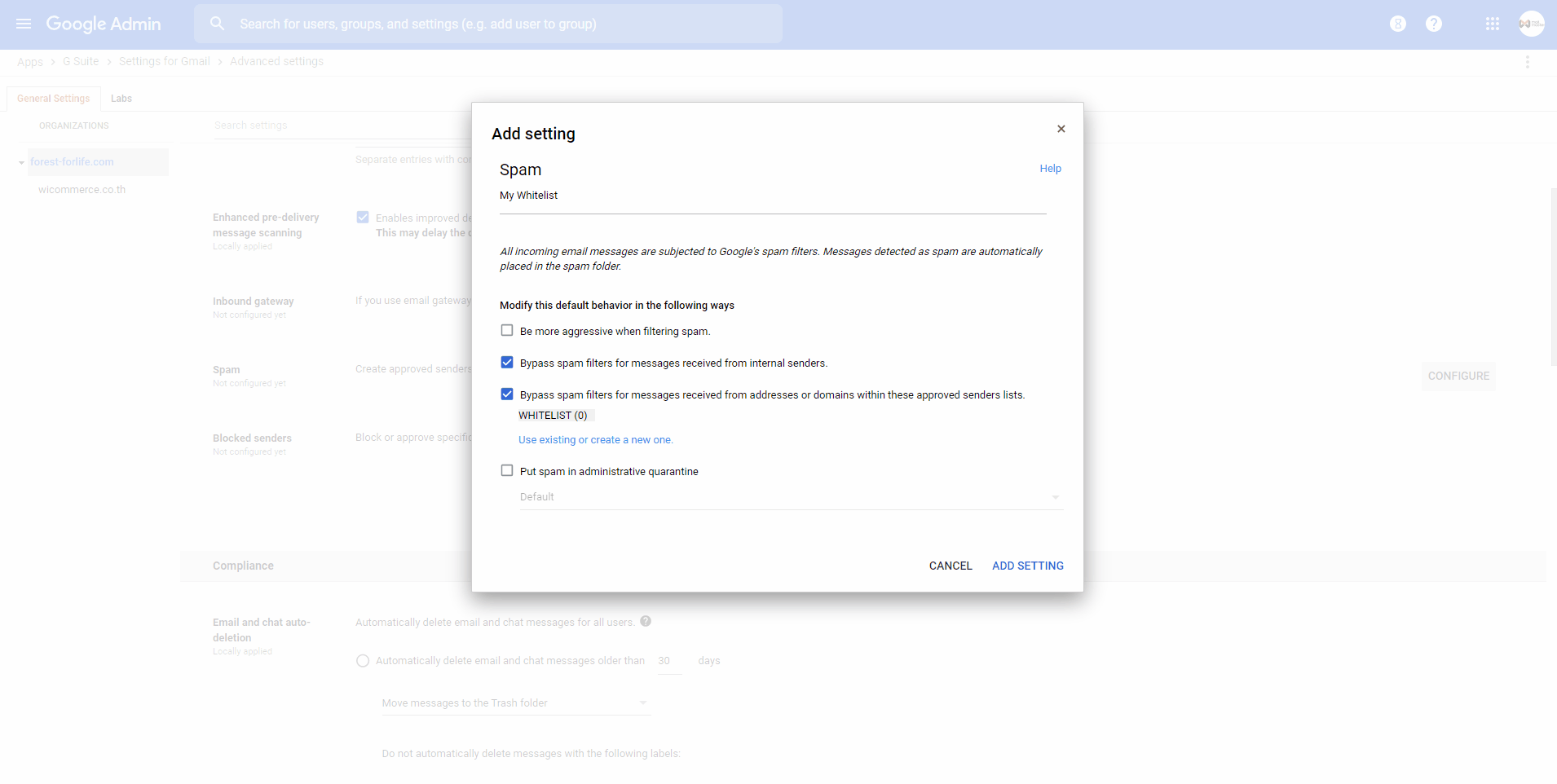Open the main hamburger menu

coord(24,24)
